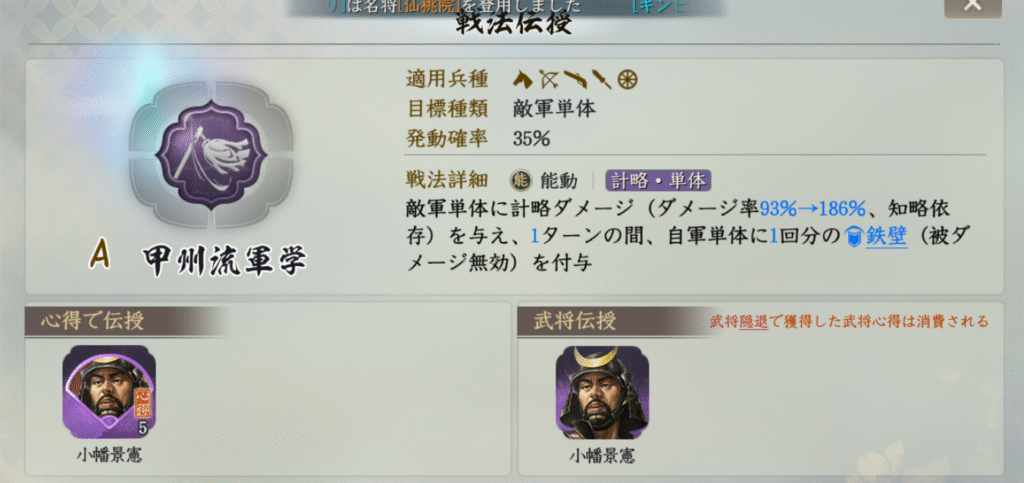This screenshot has width=1024, height=483.
Task: Click the 能動 active-type round icon
Action: (520, 179)
